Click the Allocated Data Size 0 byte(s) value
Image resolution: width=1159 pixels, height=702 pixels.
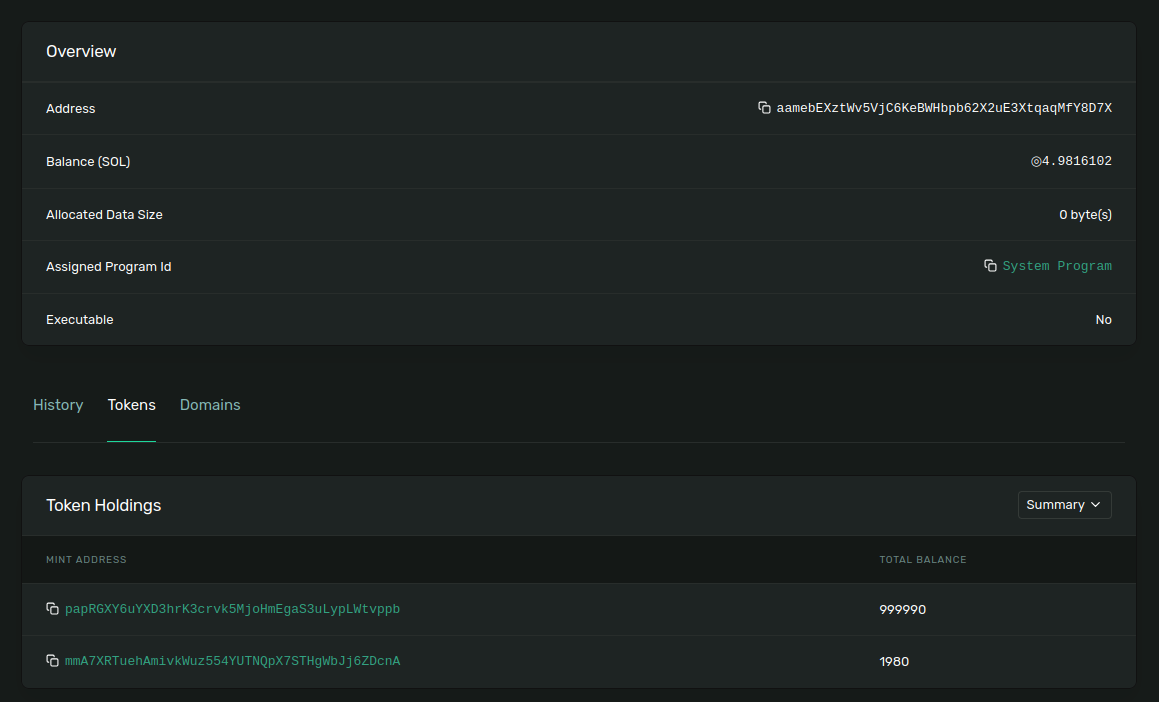1085,214
